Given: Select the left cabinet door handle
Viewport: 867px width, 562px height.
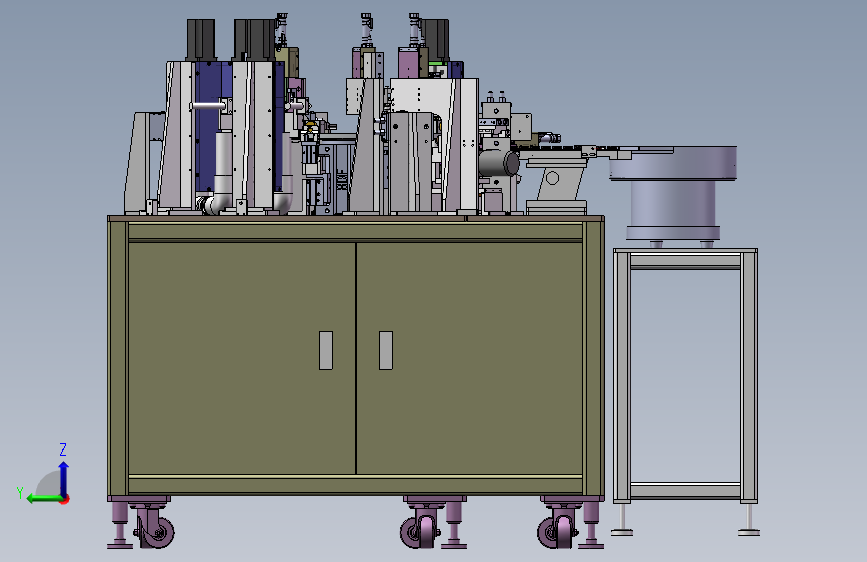Looking at the screenshot, I should tap(326, 350).
